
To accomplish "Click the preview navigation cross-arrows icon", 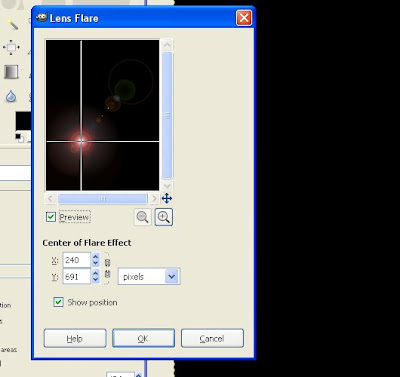I will coord(167,199).
